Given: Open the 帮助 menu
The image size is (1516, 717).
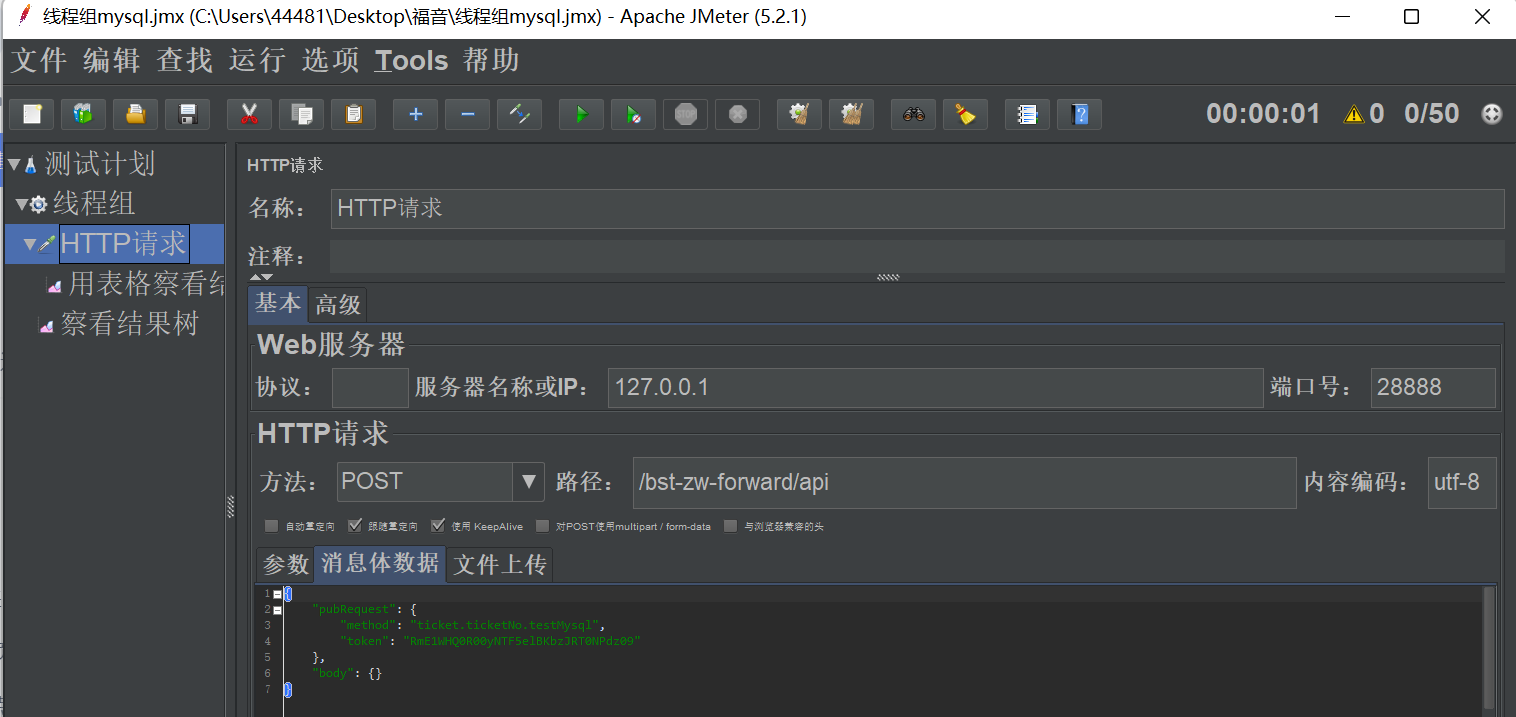Looking at the screenshot, I should 492,60.
